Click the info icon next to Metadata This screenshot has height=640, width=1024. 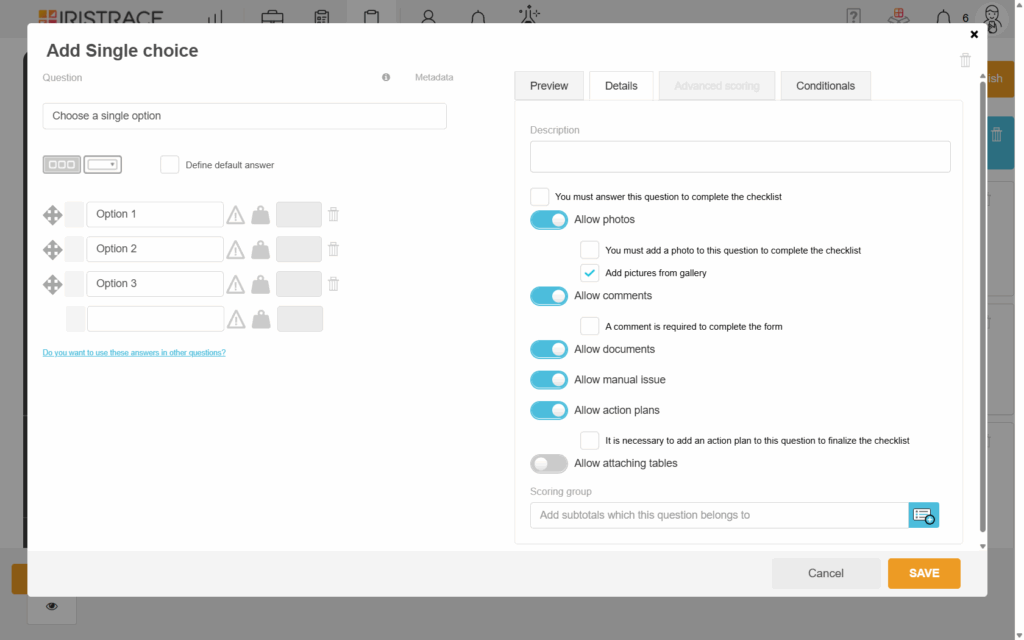click(386, 77)
